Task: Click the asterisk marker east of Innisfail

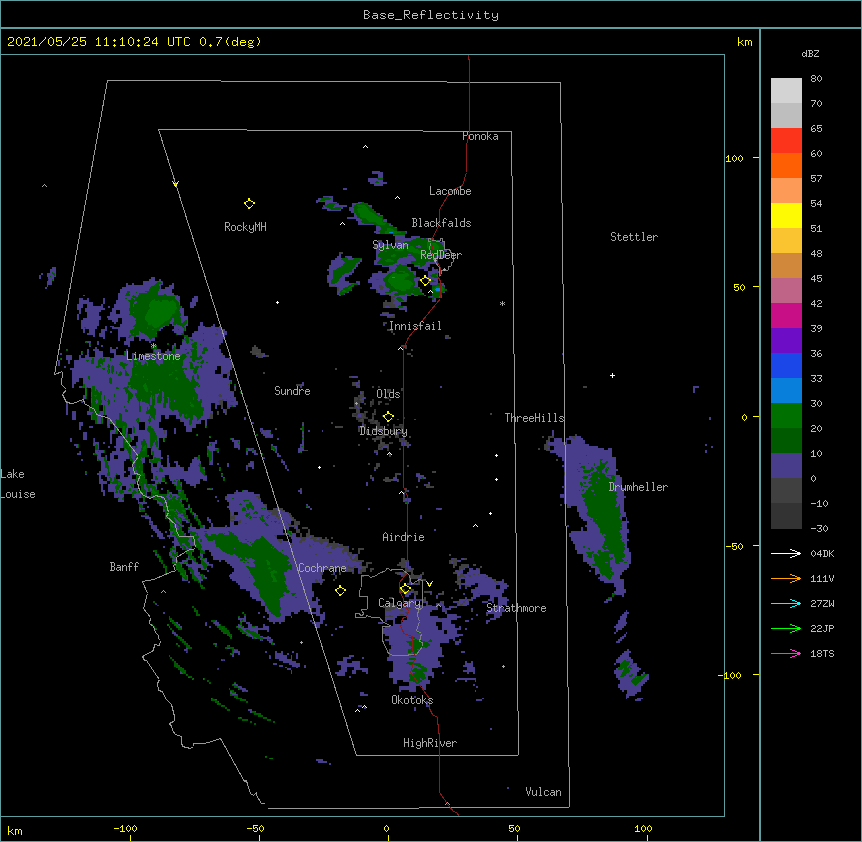Action: tap(502, 303)
